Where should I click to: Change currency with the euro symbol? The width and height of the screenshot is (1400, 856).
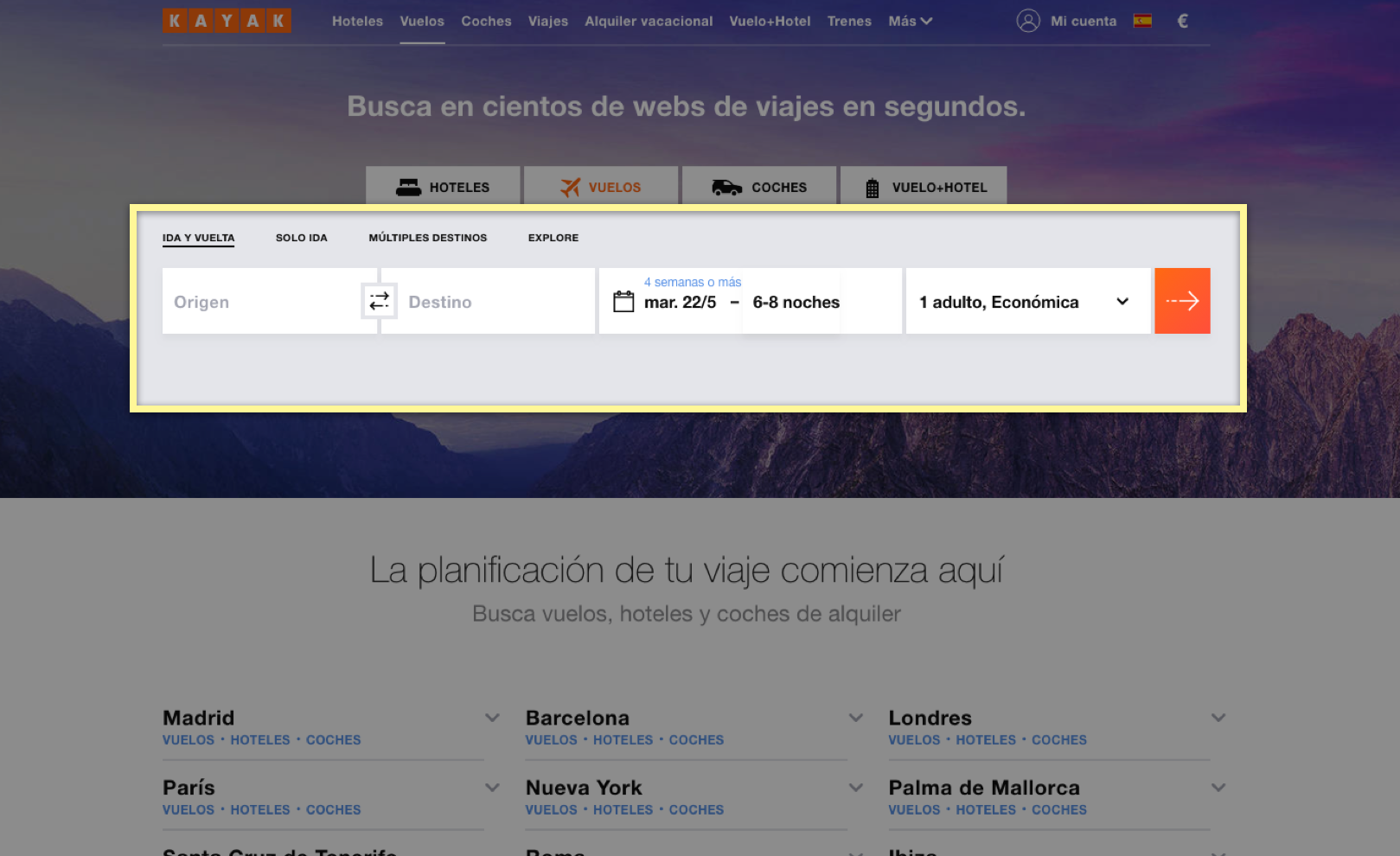[1182, 21]
